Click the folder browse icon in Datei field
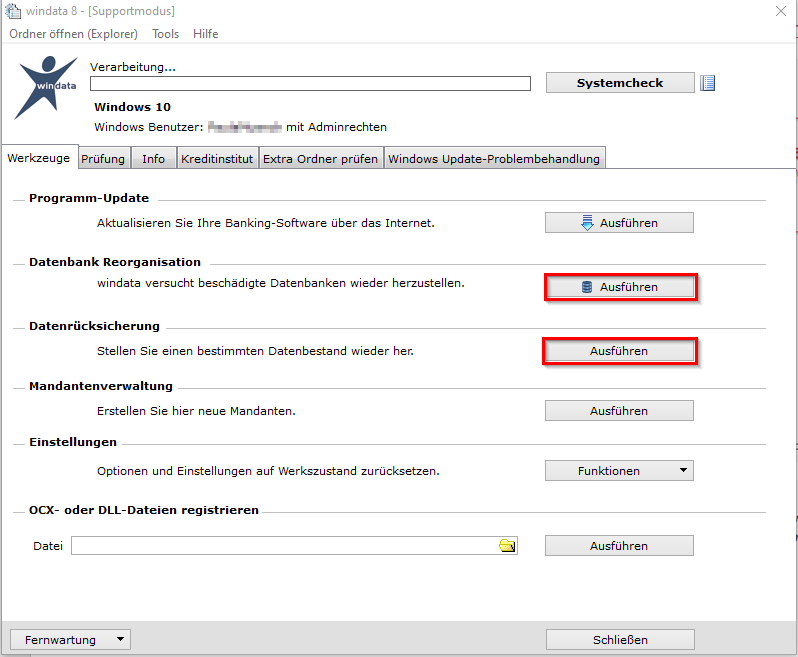Viewport: 798px width, 657px height. point(507,546)
